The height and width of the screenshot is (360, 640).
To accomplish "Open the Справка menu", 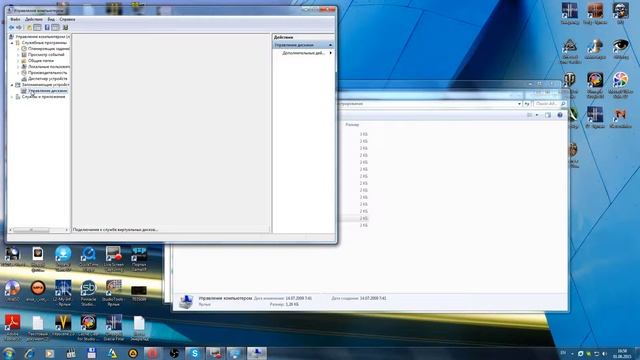I will coord(67,19).
